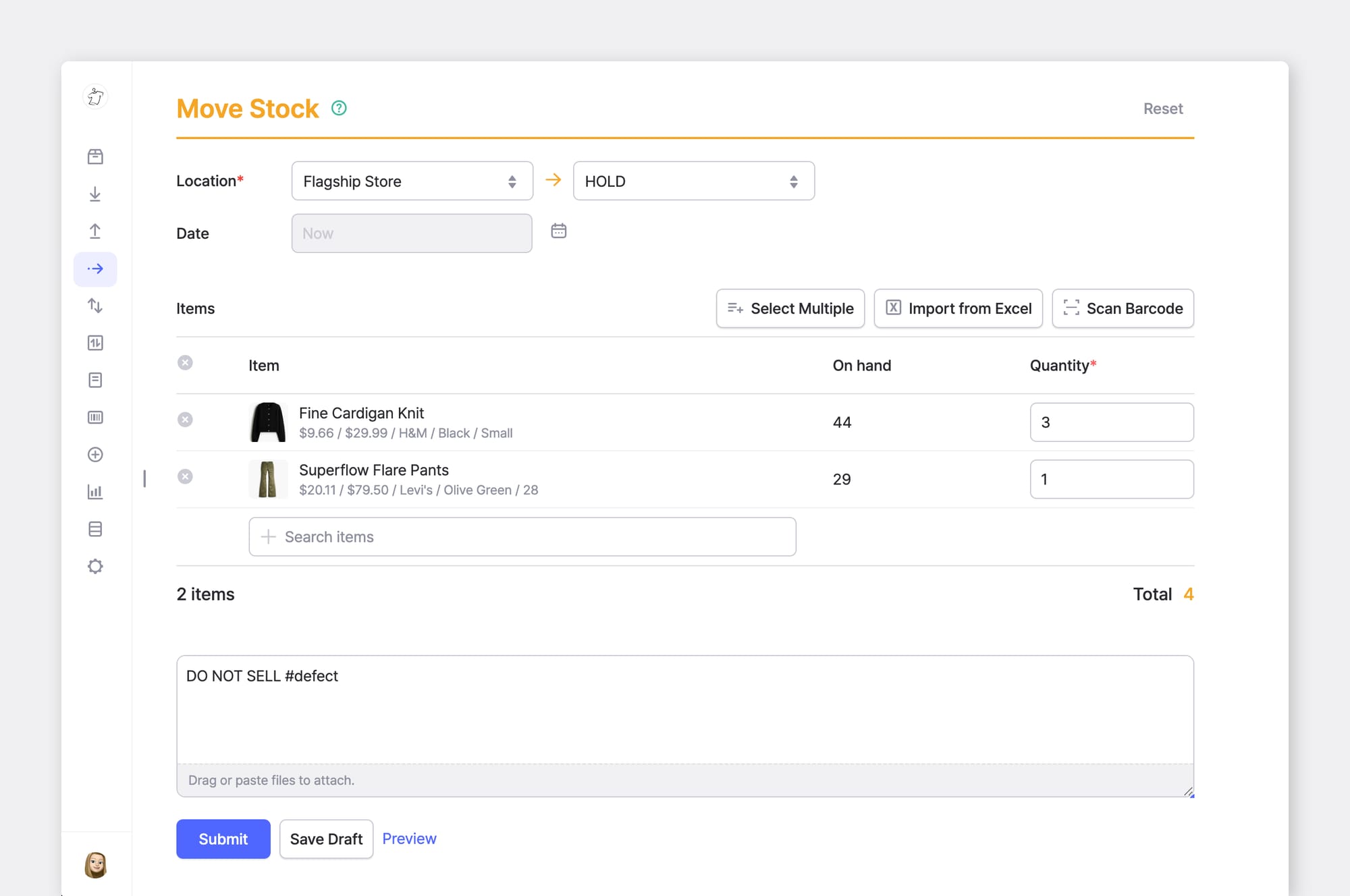
Task: Remove the Fine Cardigan Knit row
Action: (x=185, y=420)
